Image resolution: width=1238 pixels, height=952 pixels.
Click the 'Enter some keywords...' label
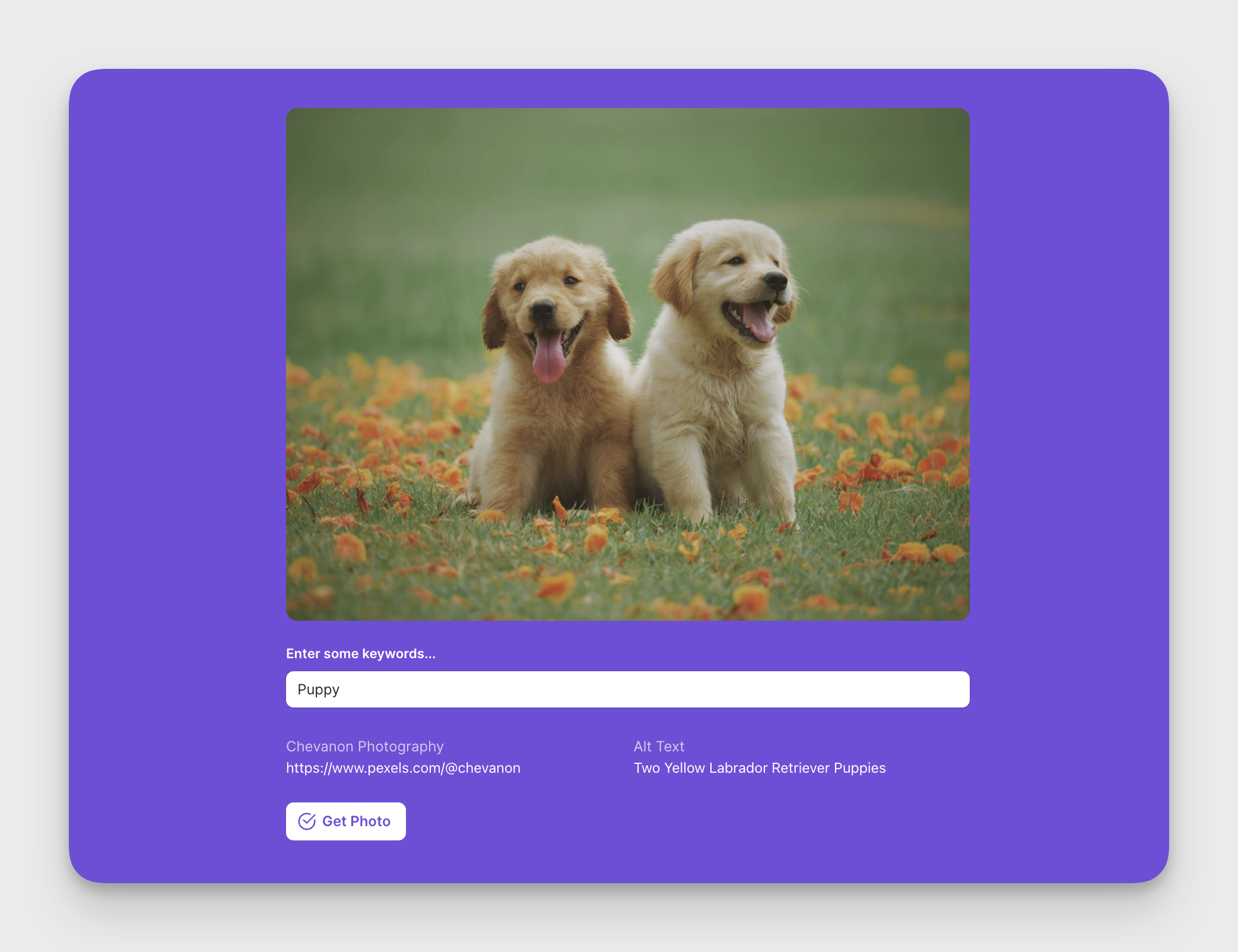point(361,653)
